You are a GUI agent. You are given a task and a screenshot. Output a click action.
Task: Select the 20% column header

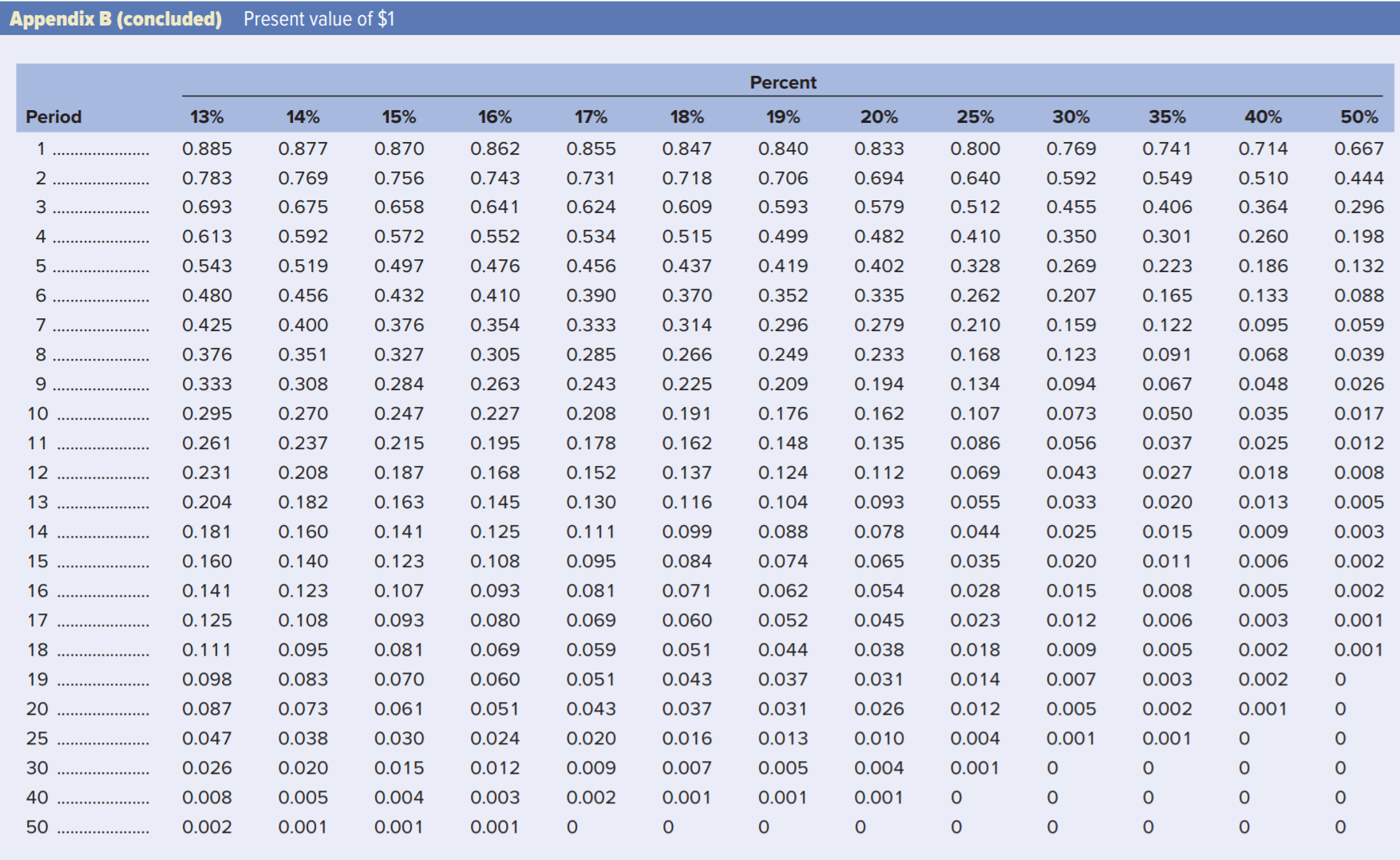click(880, 116)
